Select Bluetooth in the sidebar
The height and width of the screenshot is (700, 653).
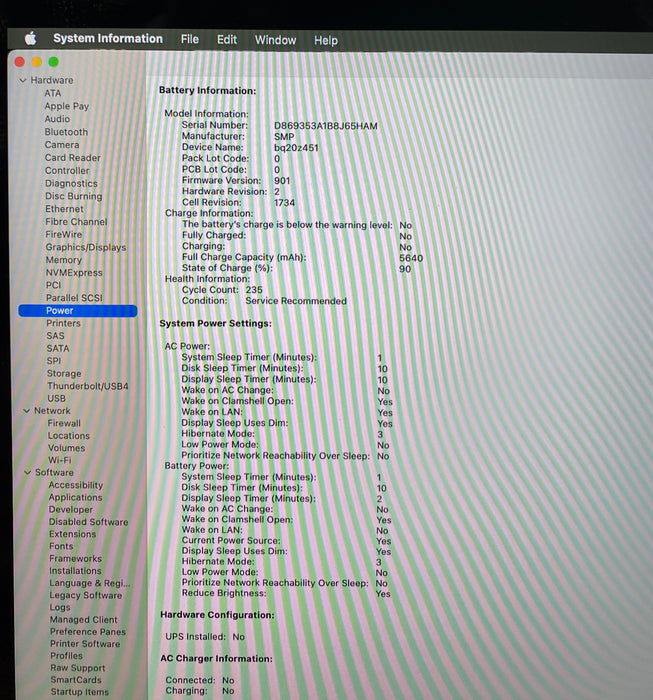tap(66, 132)
